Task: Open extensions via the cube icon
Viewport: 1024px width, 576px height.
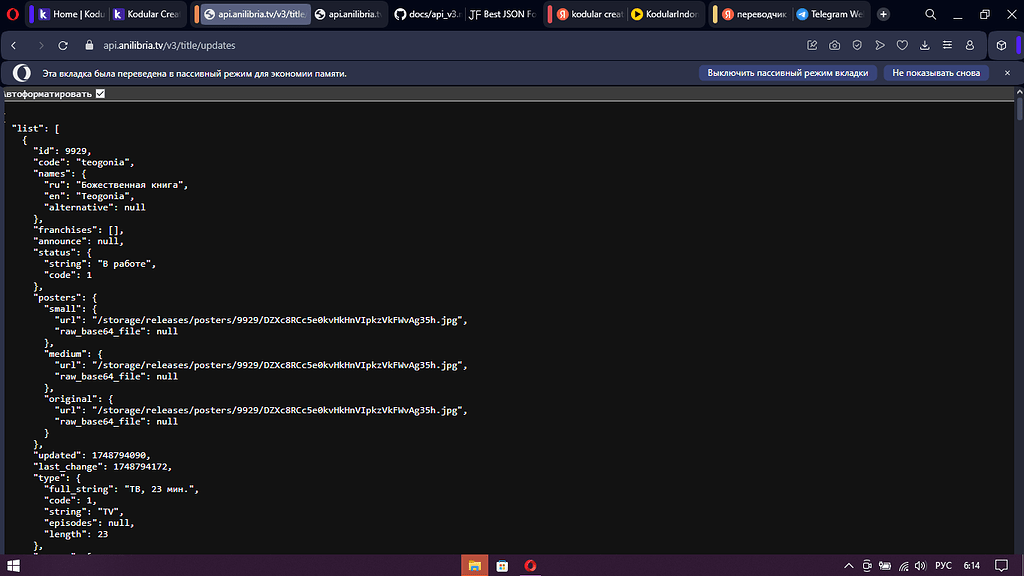Action: point(1002,45)
